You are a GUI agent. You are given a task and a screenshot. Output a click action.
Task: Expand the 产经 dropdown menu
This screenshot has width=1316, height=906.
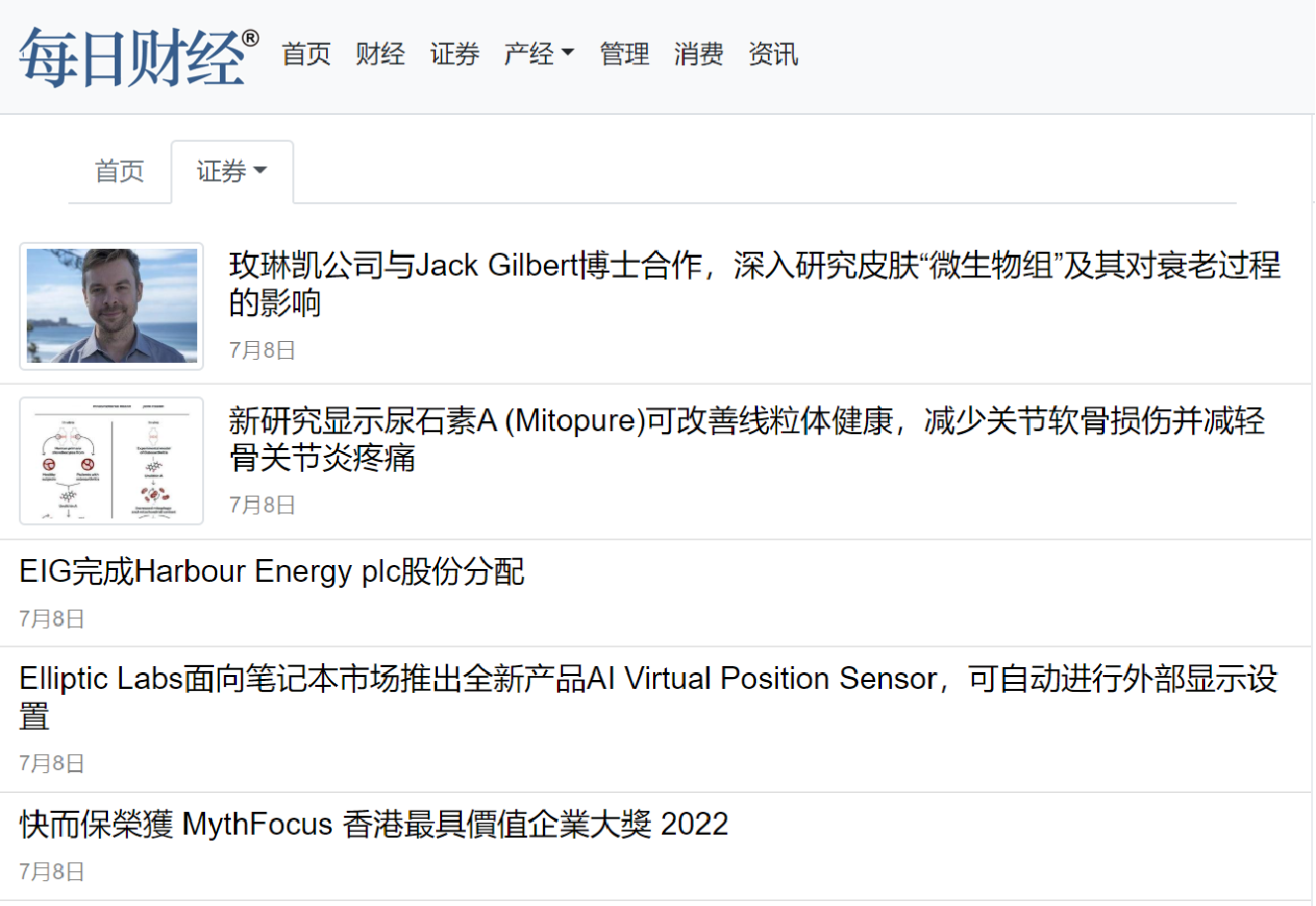pyautogui.click(x=538, y=54)
